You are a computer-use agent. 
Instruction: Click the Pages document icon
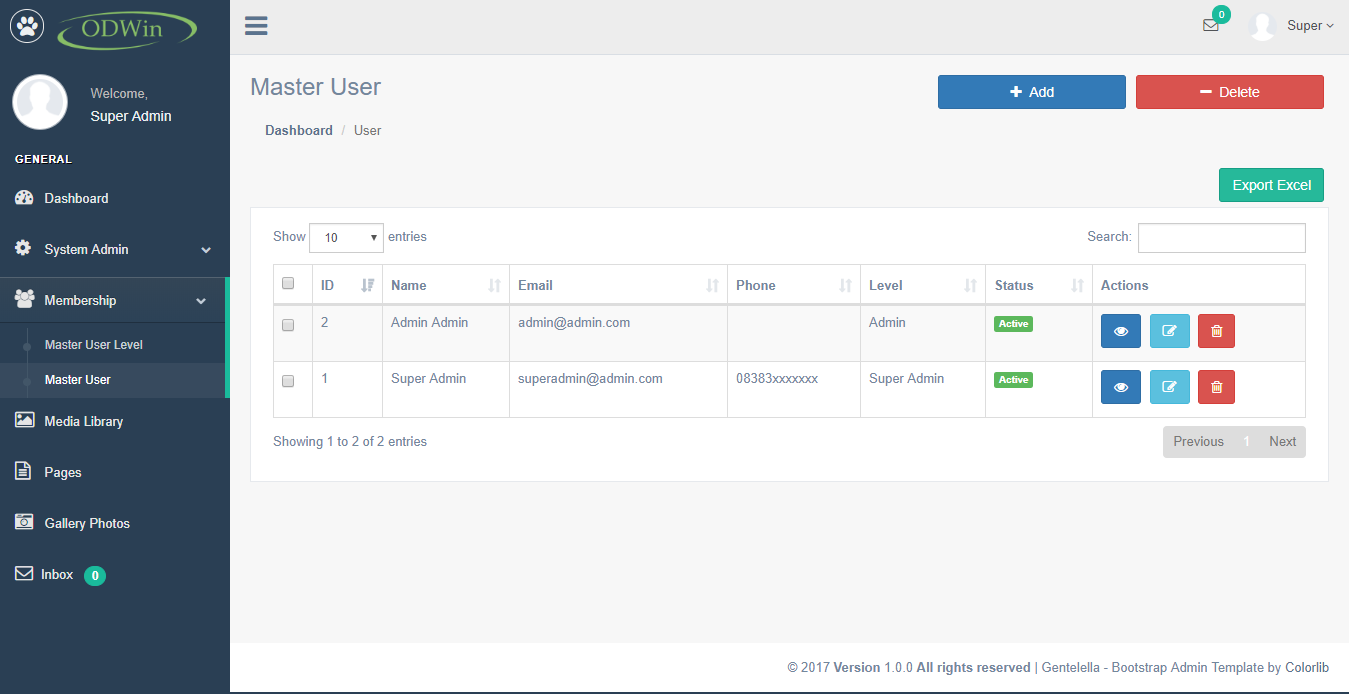click(23, 471)
